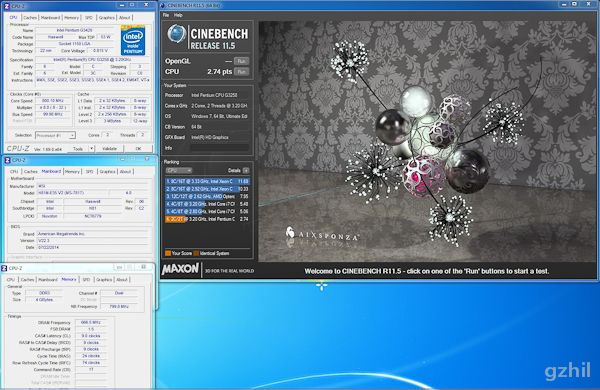Viewport: 600px width, 390px height.
Task: Open the Processor #1 selection dropdown
Action: pos(55,135)
